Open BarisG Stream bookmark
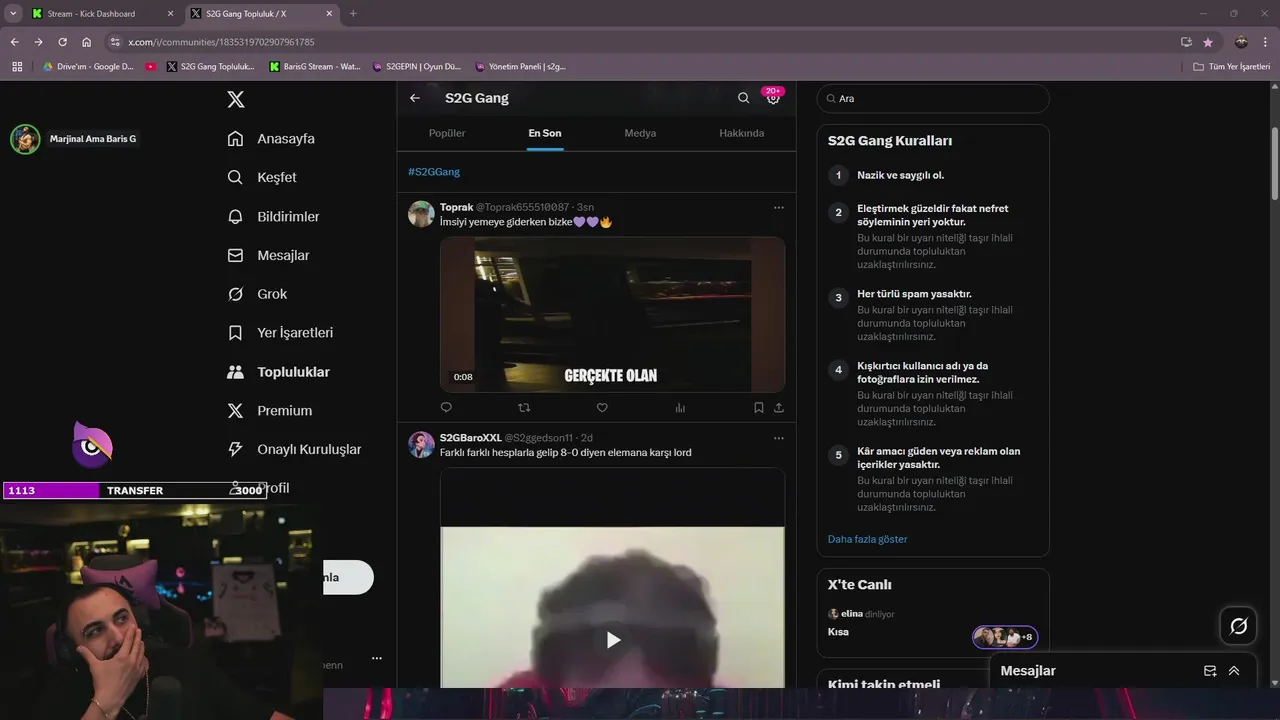Image resolution: width=1280 pixels, height=720 pixels. pos(315,67)
